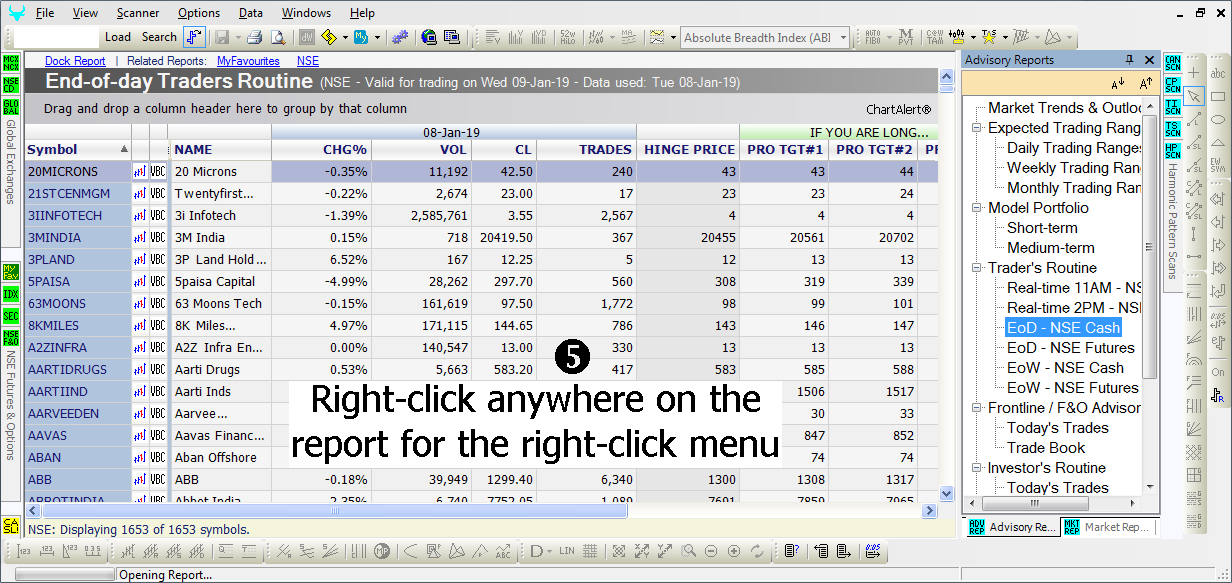Click the Load button
Viewport: 1232px width, 583px height.
pyautogui.click(x=118, y=37)
